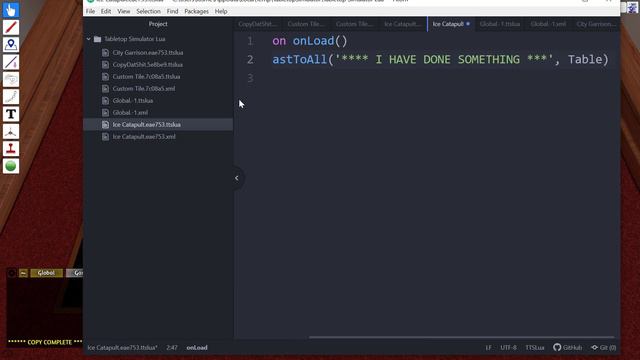This screenshot has height=360, width=640.
Task: Click the active Ice Catapult tab
Action: [451, 24]
